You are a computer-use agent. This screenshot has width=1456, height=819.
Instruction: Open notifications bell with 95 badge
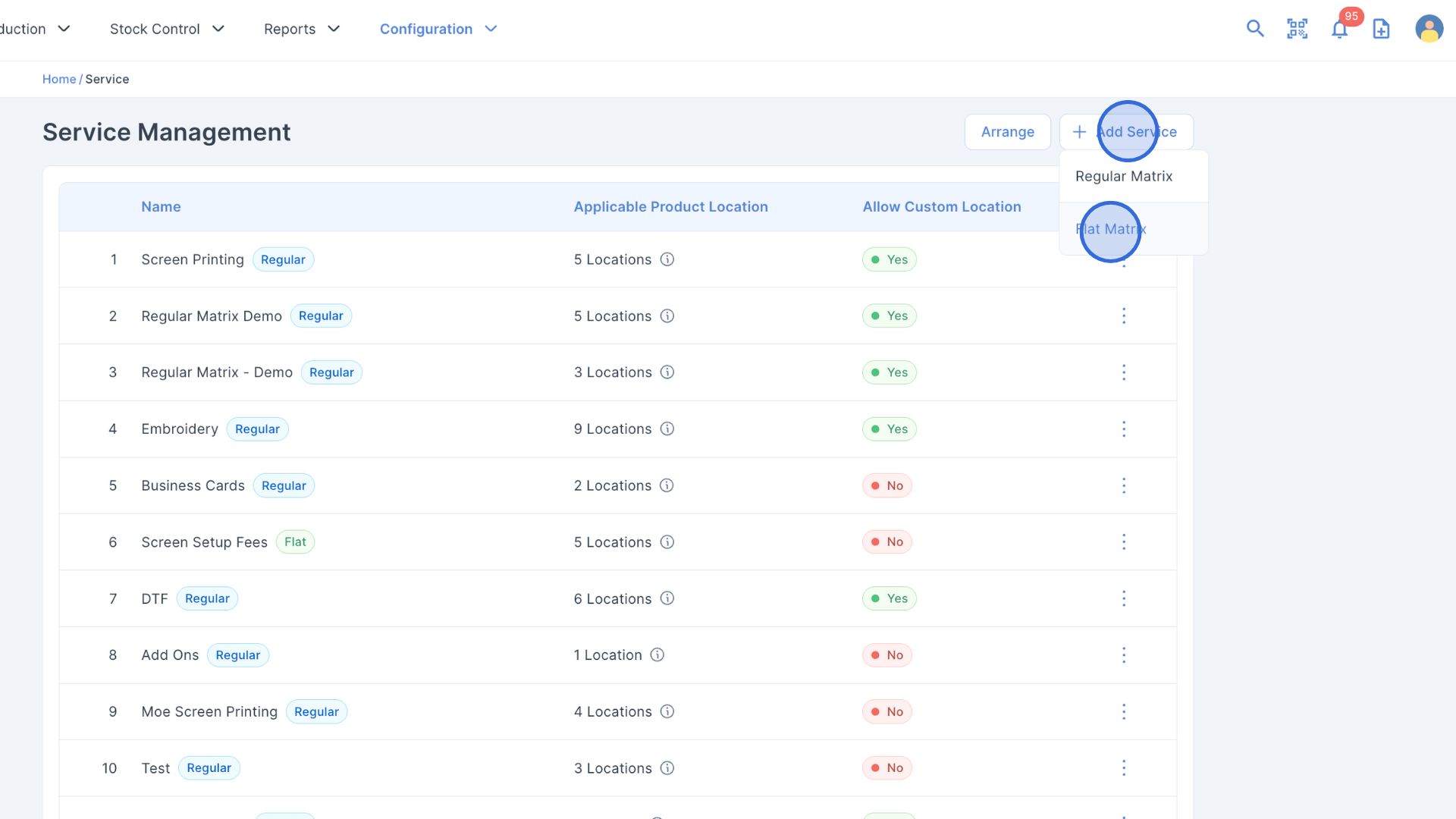coord(1340,29)
